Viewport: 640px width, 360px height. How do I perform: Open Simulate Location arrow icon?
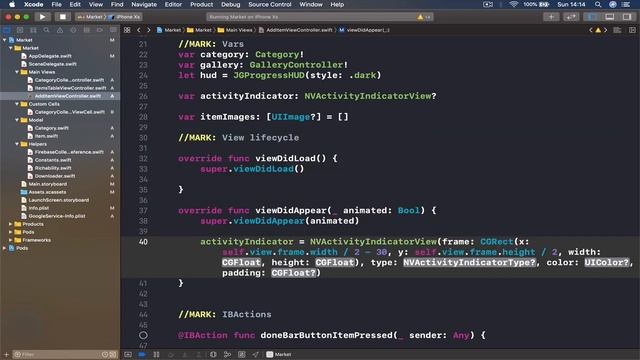[256, 355]
